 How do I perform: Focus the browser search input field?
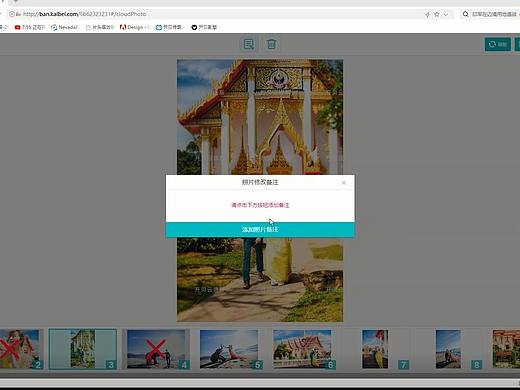click(x=495, y=14)
